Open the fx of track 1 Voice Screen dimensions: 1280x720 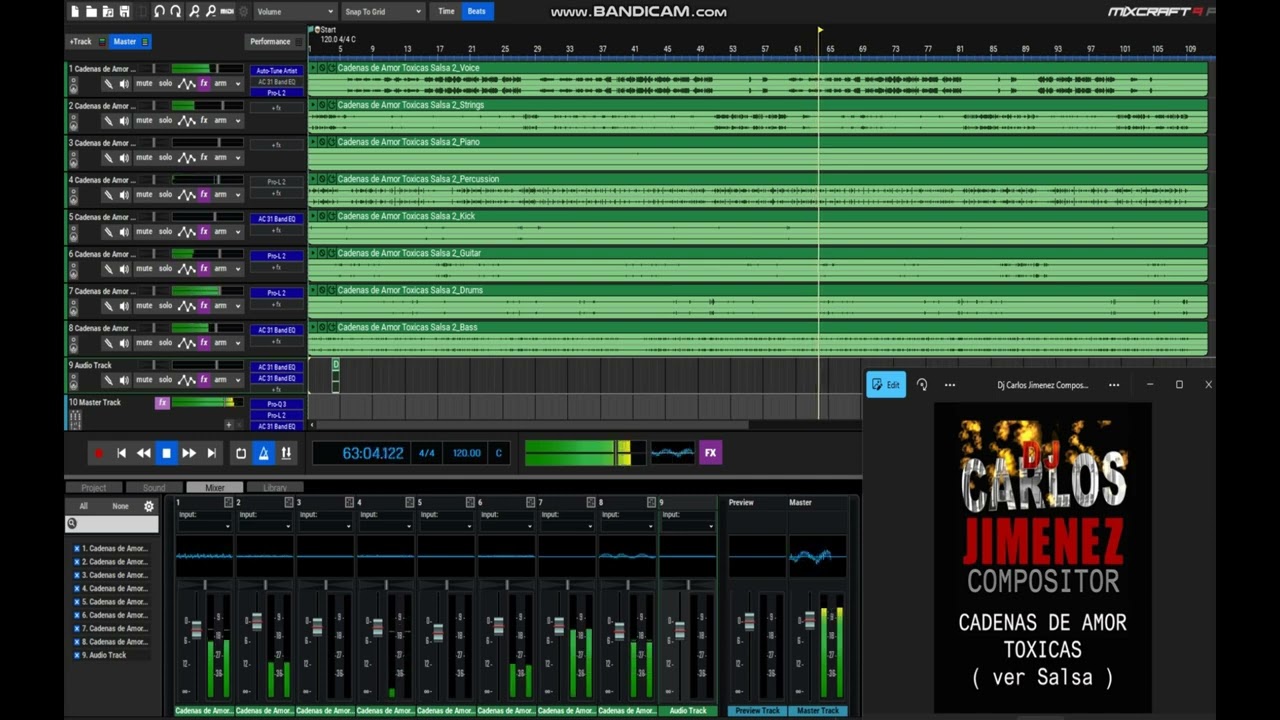point(204,84)
